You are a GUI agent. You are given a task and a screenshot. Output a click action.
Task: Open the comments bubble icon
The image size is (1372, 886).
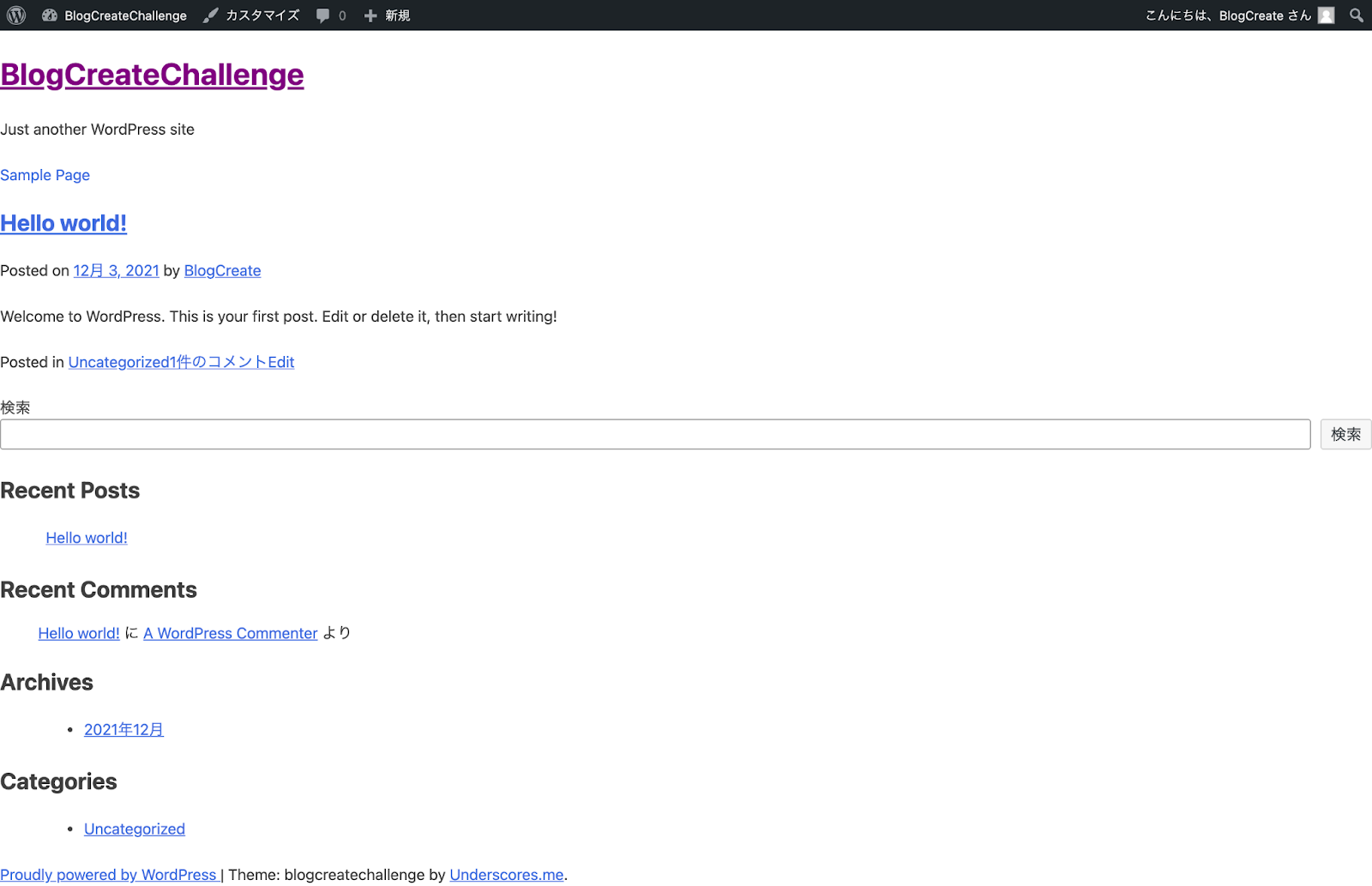click(322, 15)
